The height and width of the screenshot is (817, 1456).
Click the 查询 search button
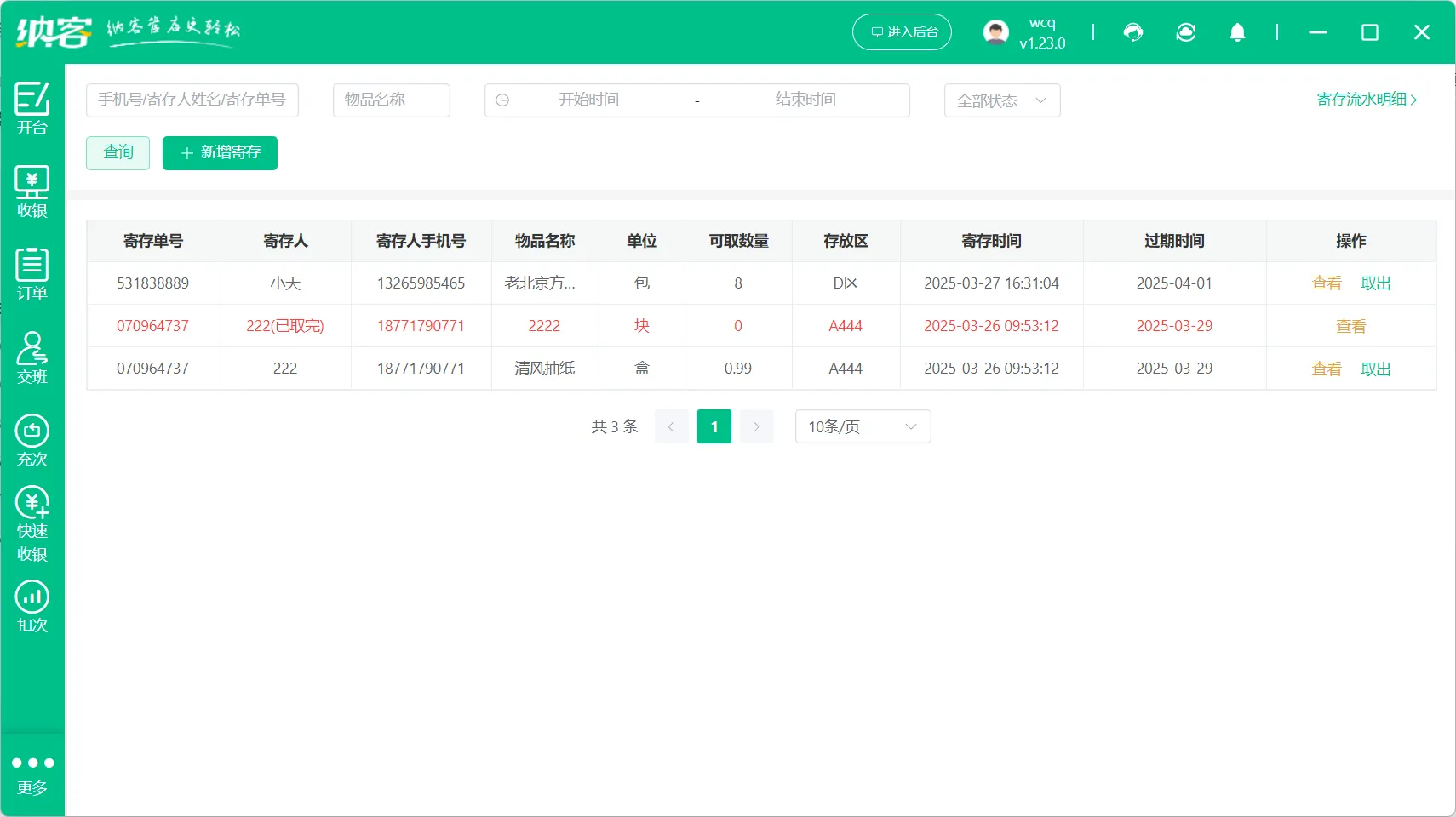118,153
